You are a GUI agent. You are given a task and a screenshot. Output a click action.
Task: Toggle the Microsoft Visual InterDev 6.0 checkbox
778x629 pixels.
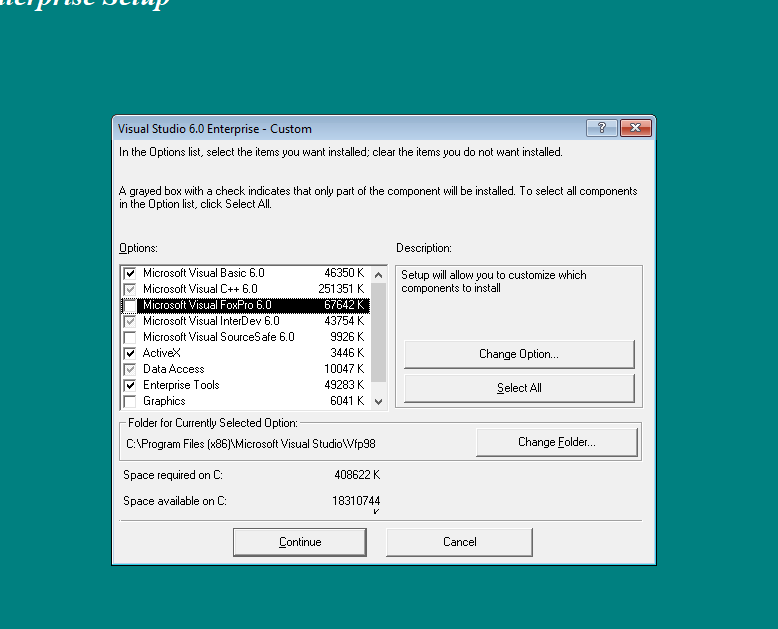click(130, 321)
